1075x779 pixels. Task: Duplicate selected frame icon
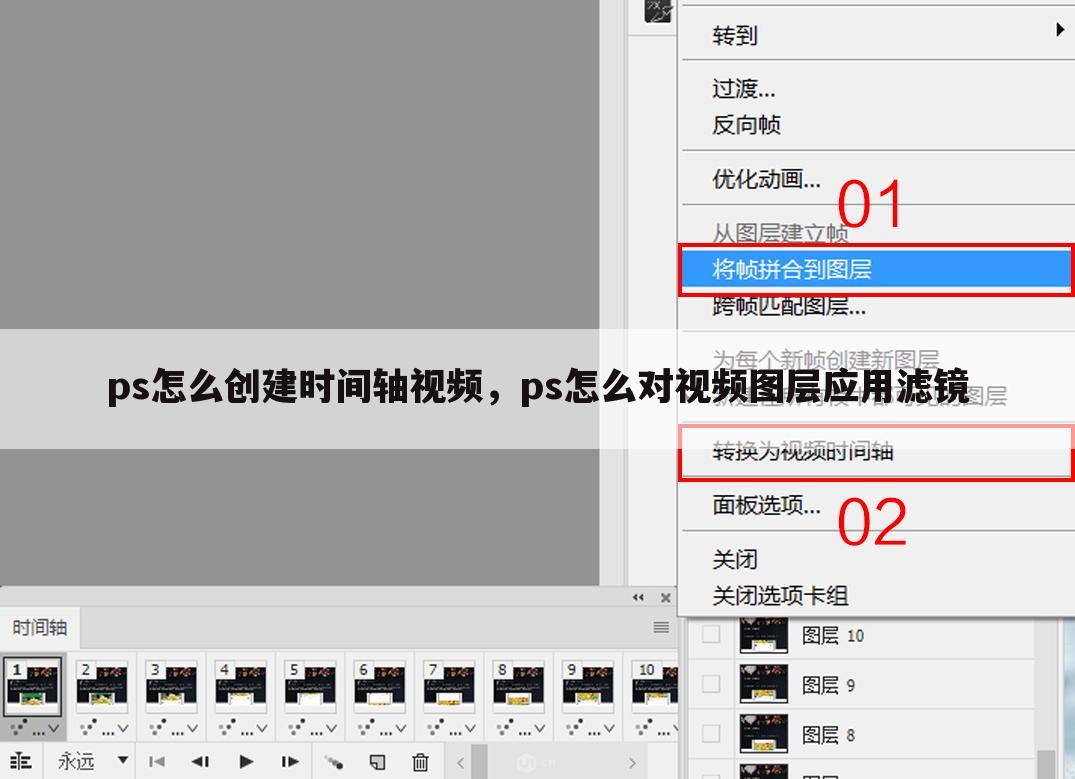coord(377,761)
